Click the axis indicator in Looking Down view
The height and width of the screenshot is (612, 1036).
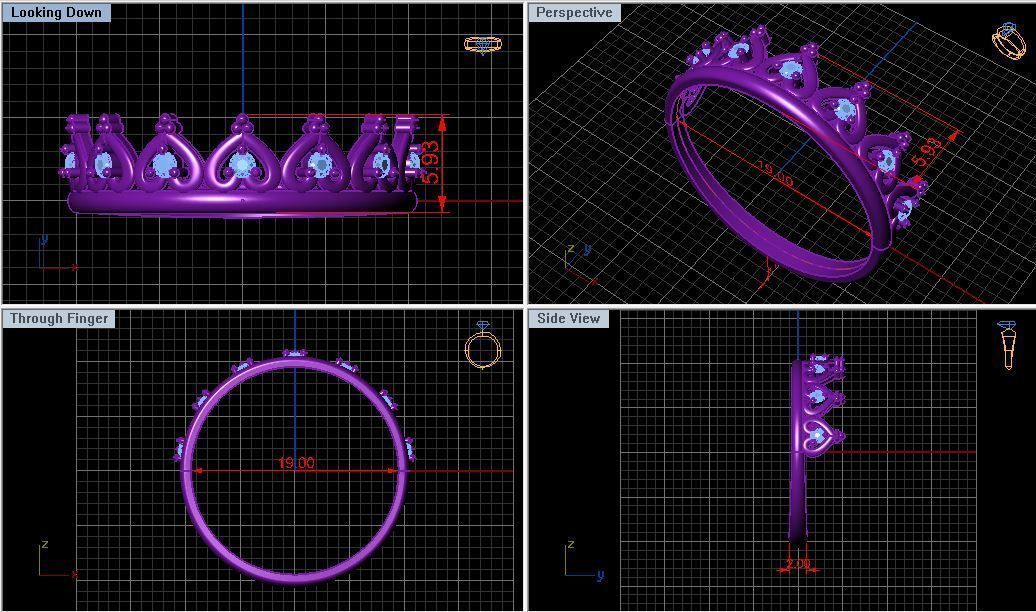pyautogui.click(x=57, y=252)
